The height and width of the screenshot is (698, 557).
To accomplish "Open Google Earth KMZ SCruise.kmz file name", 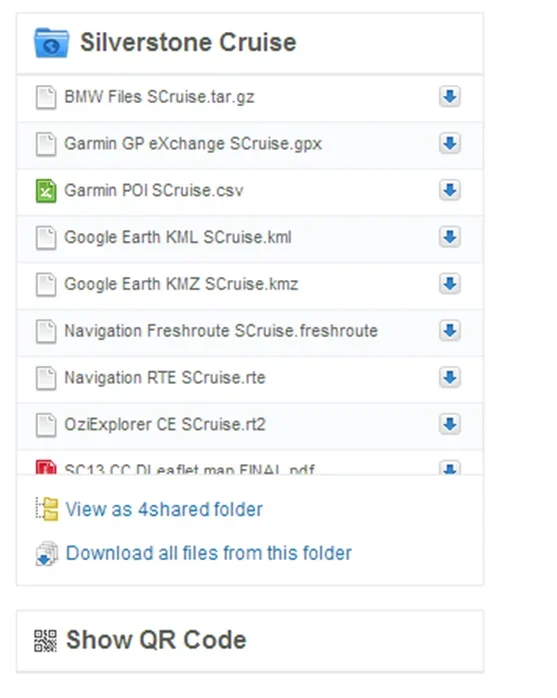I will [181, 284].
